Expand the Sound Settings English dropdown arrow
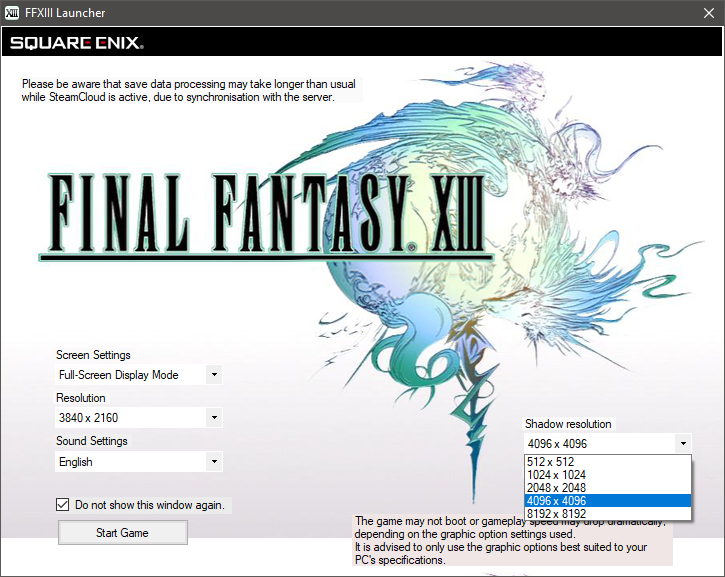The width and height of the screenshot is (725, 577). [x=214, y=461]
